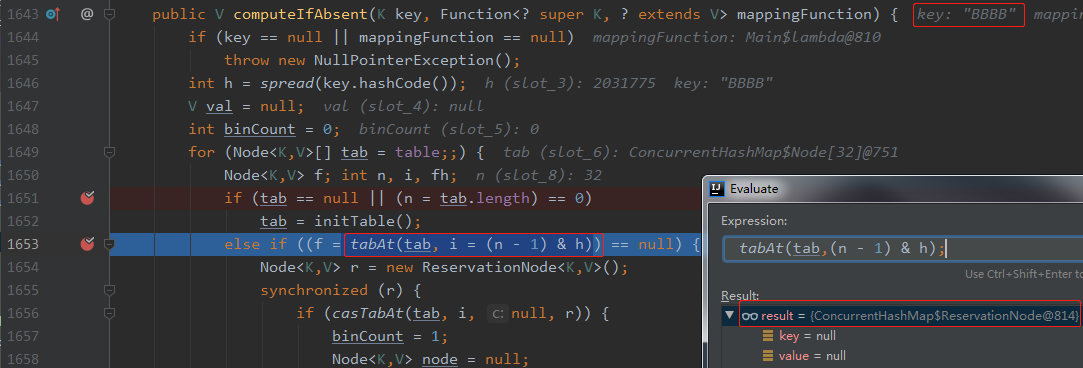This screenshot has height=368, width=1083.
Task: Focus the Expression input field
Action: coord(903,249)
